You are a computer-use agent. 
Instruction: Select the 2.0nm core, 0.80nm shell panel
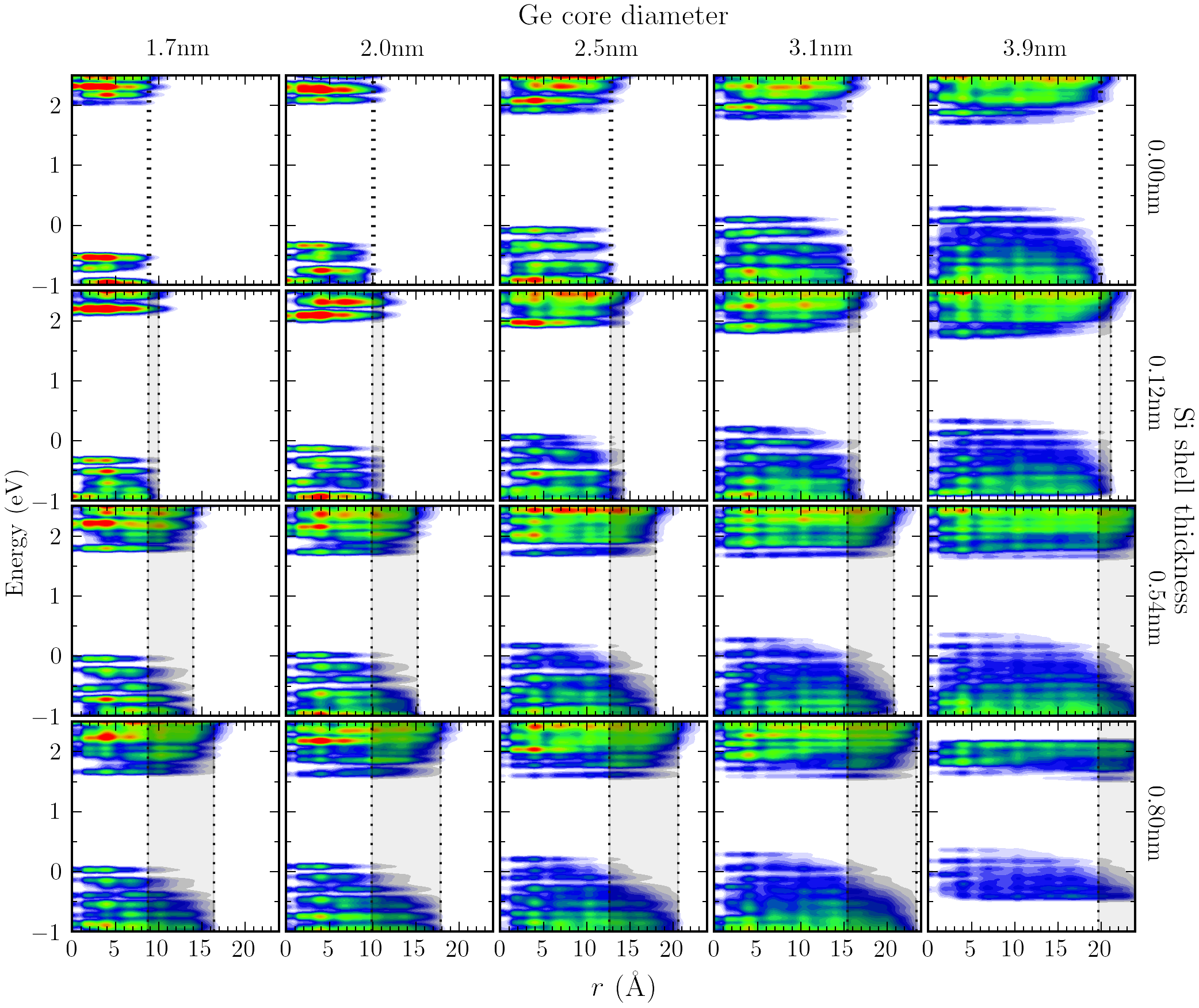coord(389,826)
